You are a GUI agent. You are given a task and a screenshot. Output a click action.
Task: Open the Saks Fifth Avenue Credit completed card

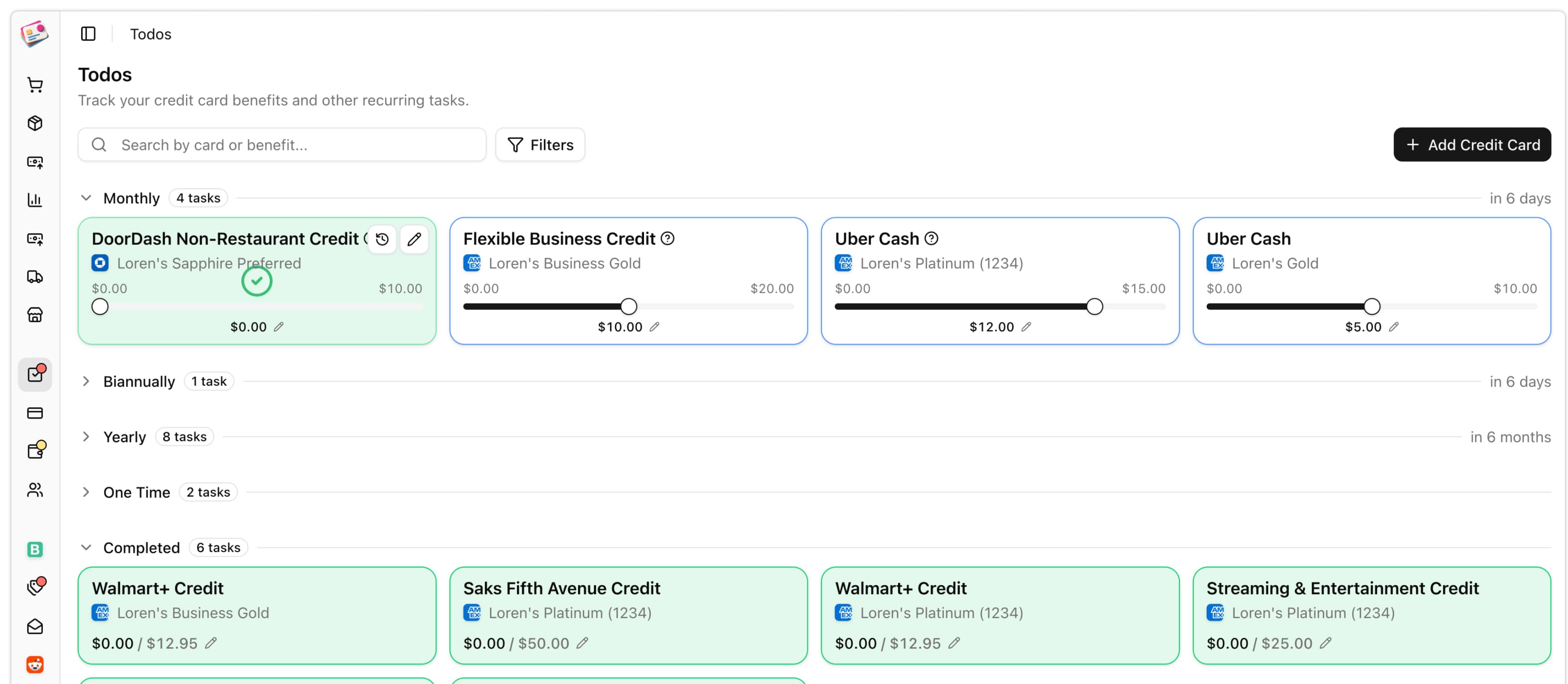[628, 615]
